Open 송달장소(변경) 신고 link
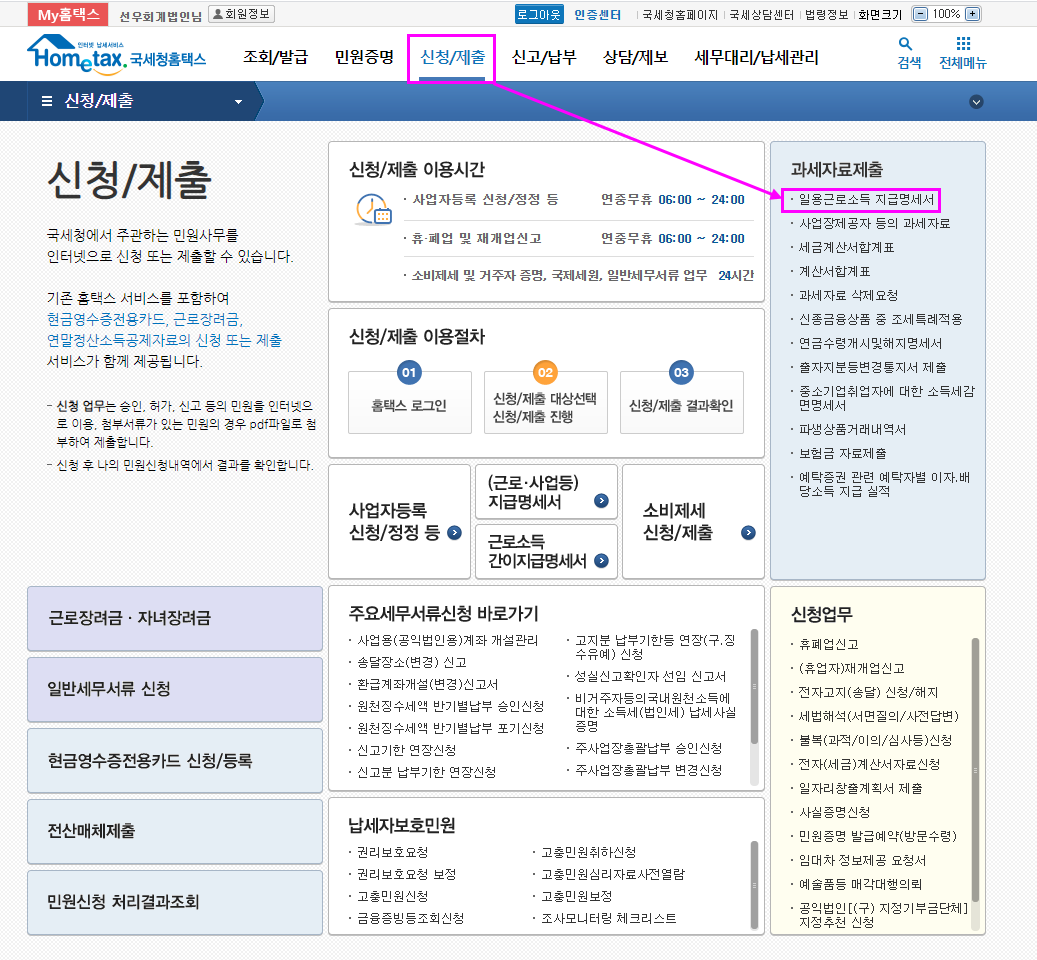 point(412,662)
